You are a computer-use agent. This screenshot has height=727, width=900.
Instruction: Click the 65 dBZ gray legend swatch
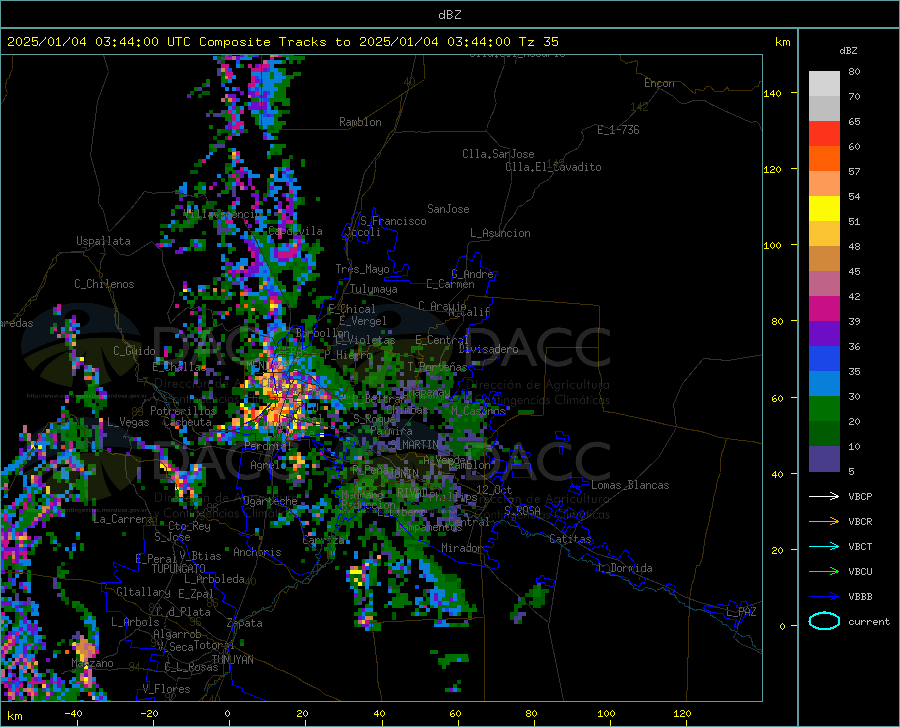coord(824,108)
